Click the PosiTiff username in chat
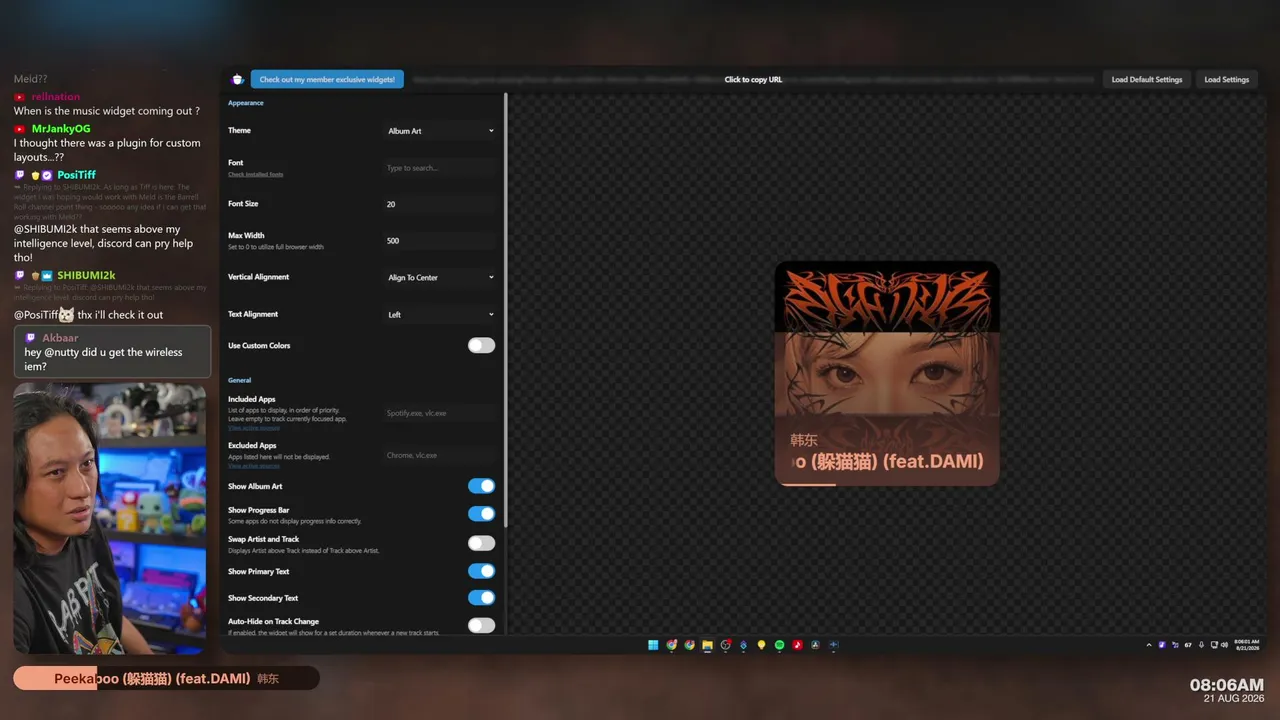Viewport: 1280px width, 720px height. click(77, 175)
